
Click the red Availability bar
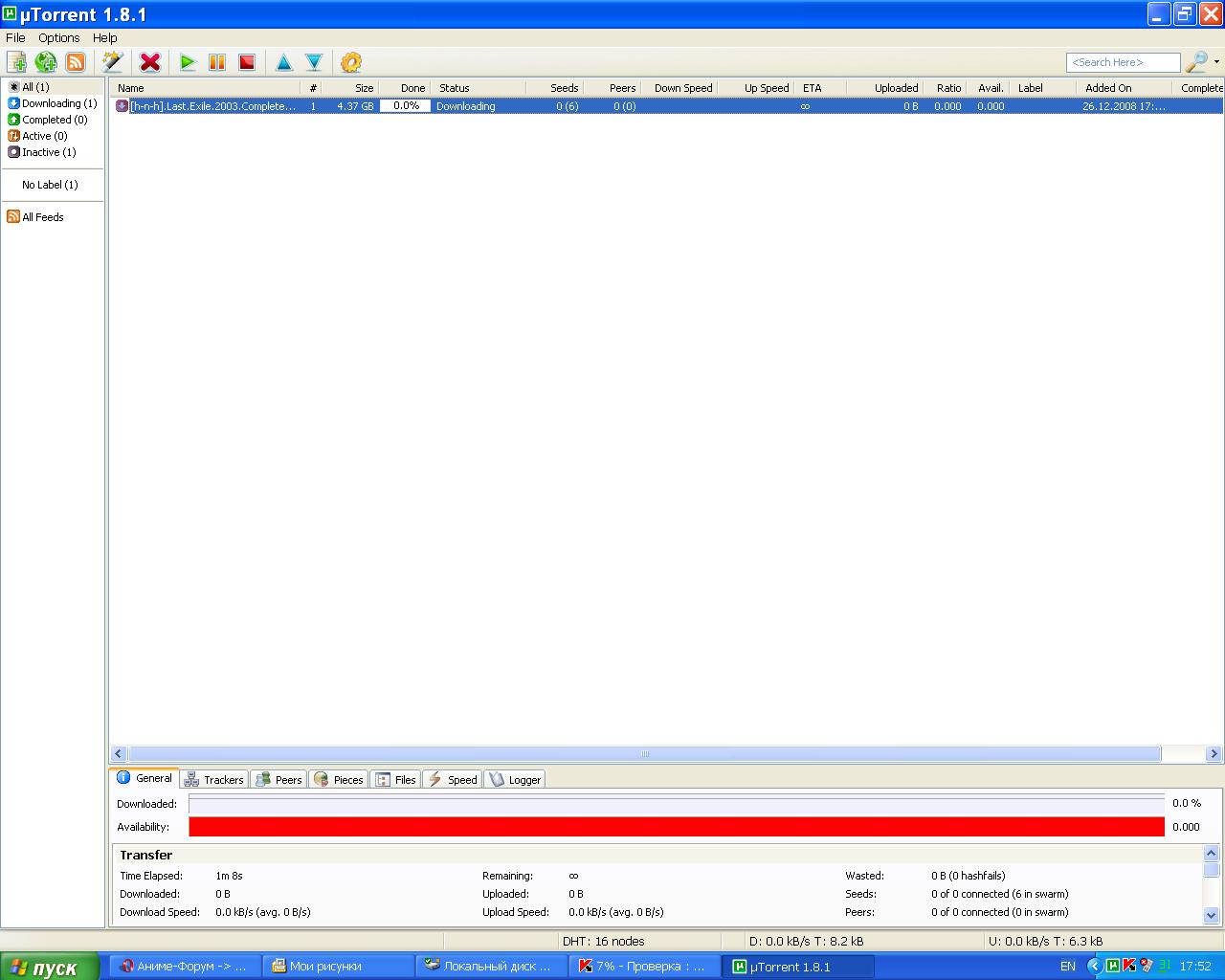pos(677,827)
